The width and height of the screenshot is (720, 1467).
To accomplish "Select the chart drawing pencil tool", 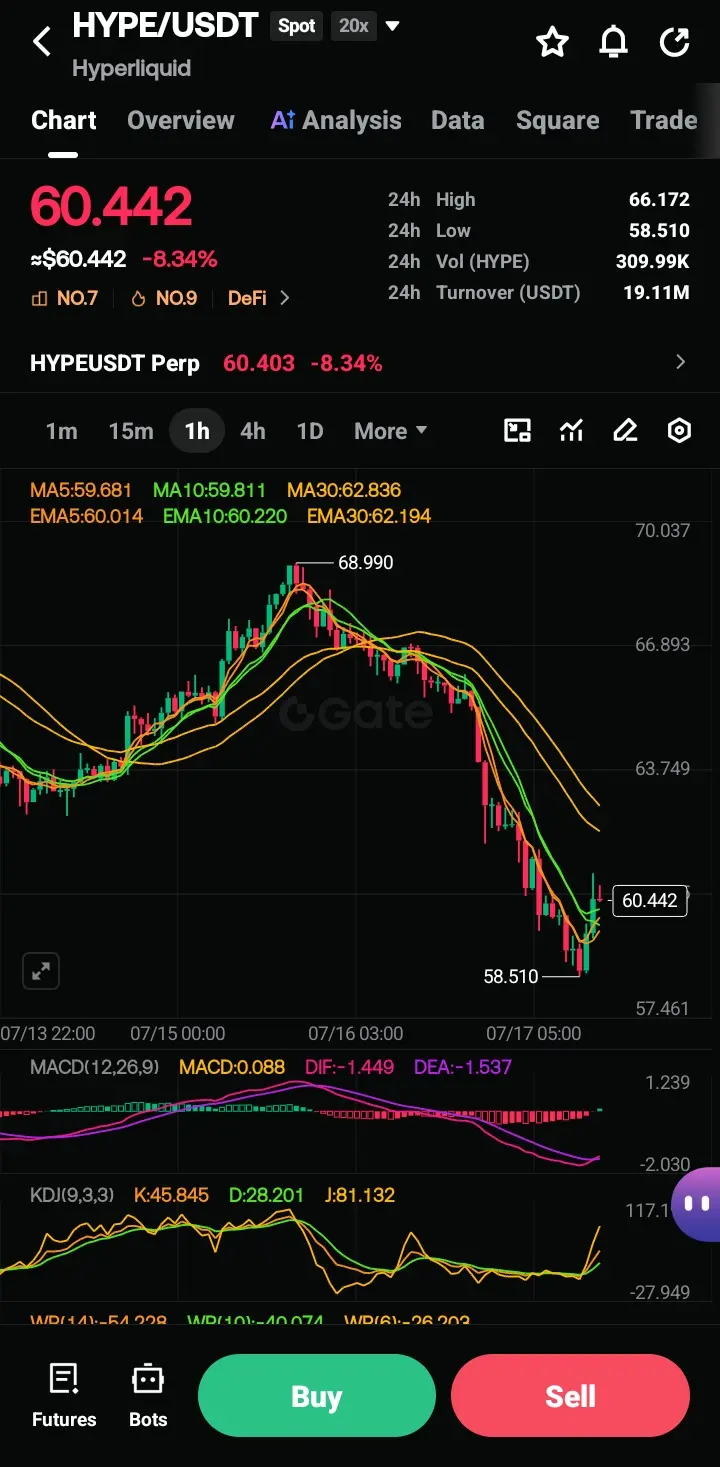I will coord(625,431).
